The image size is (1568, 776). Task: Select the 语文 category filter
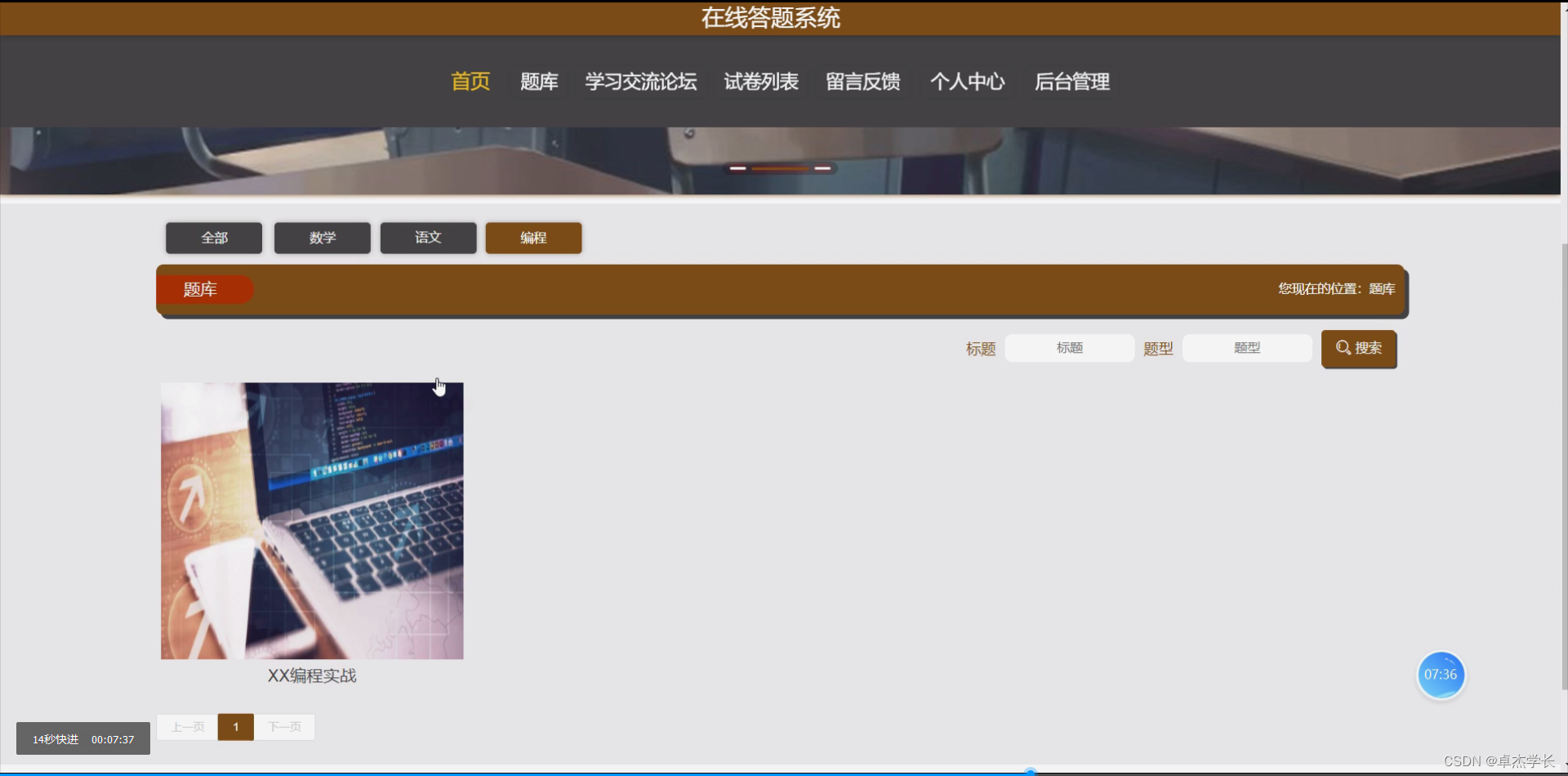428,238
